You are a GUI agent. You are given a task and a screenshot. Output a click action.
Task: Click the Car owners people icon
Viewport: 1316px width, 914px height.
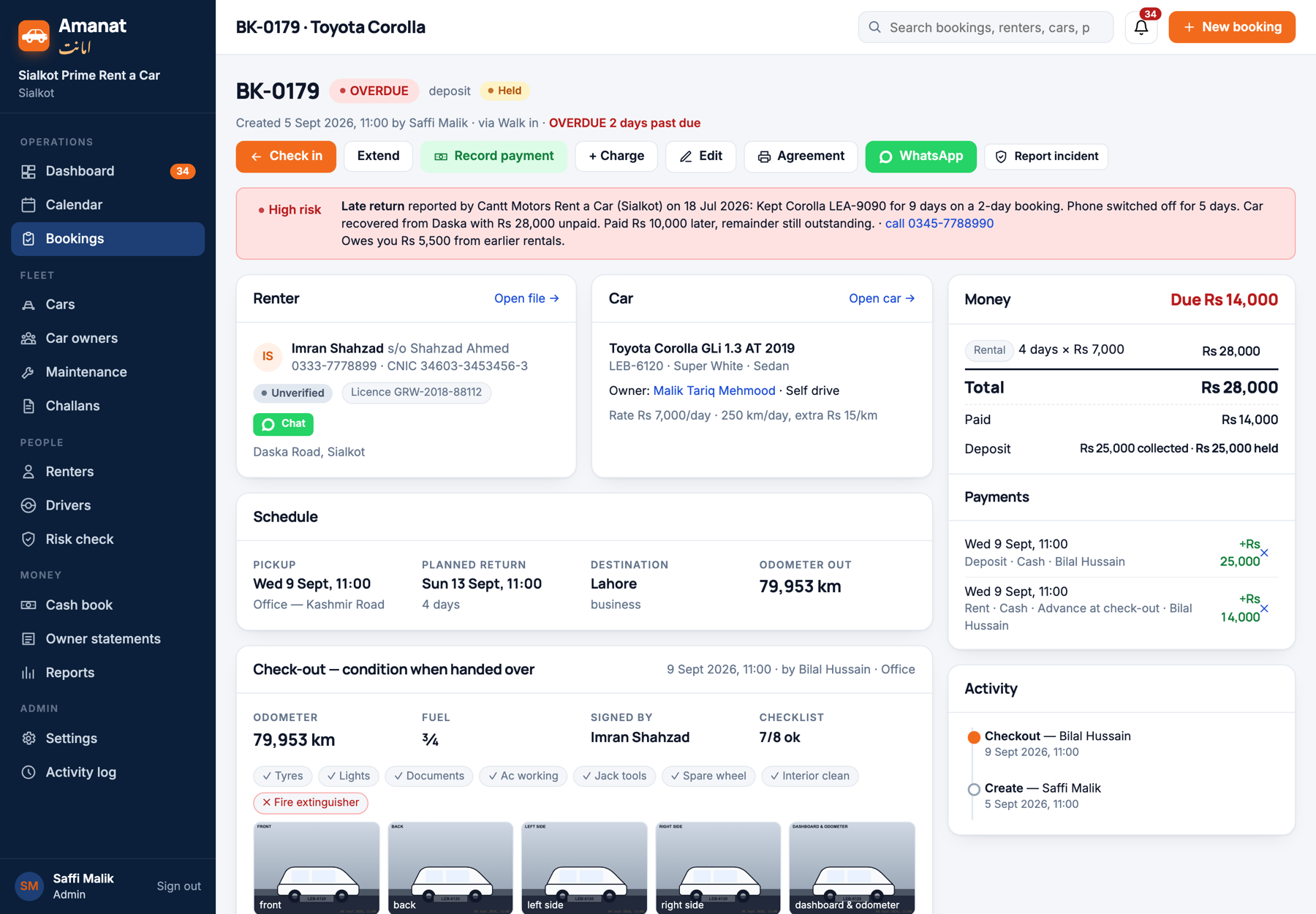[x=29, y=338]
